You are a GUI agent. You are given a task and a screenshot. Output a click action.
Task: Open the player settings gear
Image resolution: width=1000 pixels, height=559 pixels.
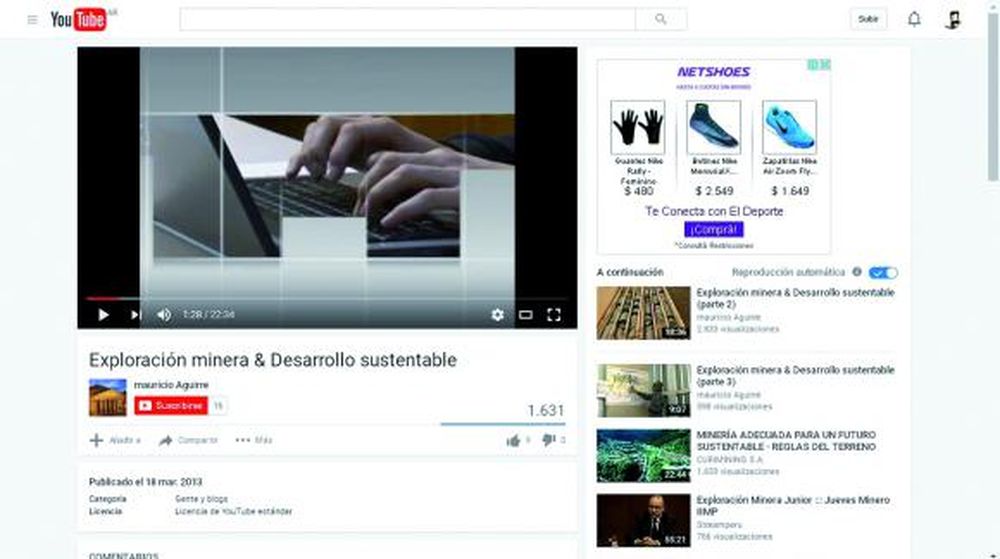click(497, 314)
